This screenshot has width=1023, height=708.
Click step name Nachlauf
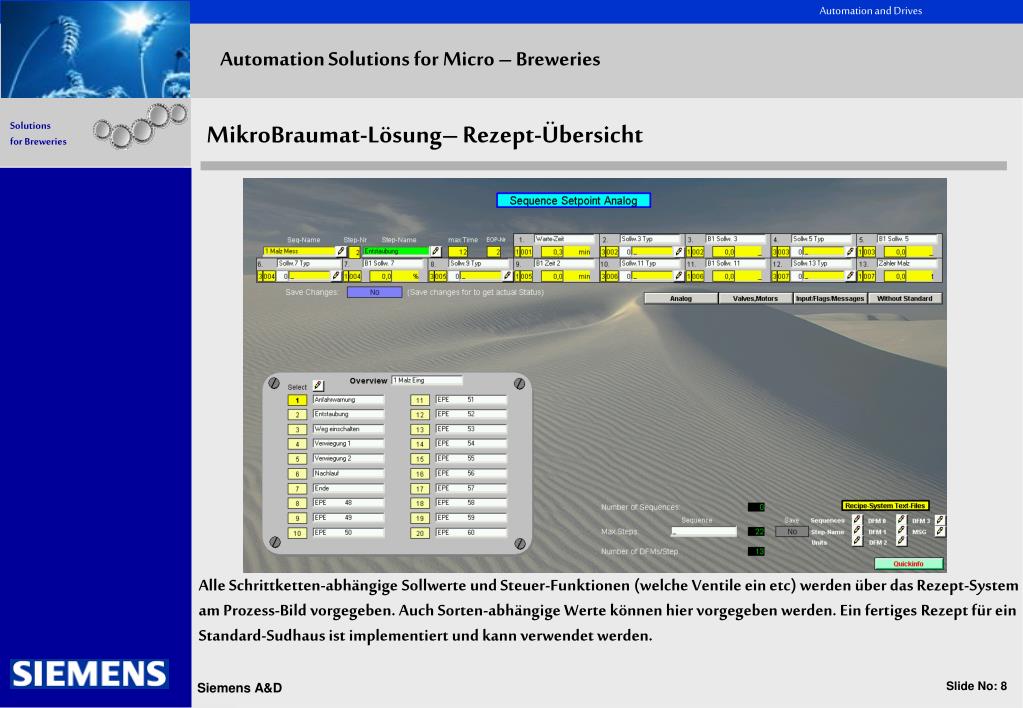point(348,474)
